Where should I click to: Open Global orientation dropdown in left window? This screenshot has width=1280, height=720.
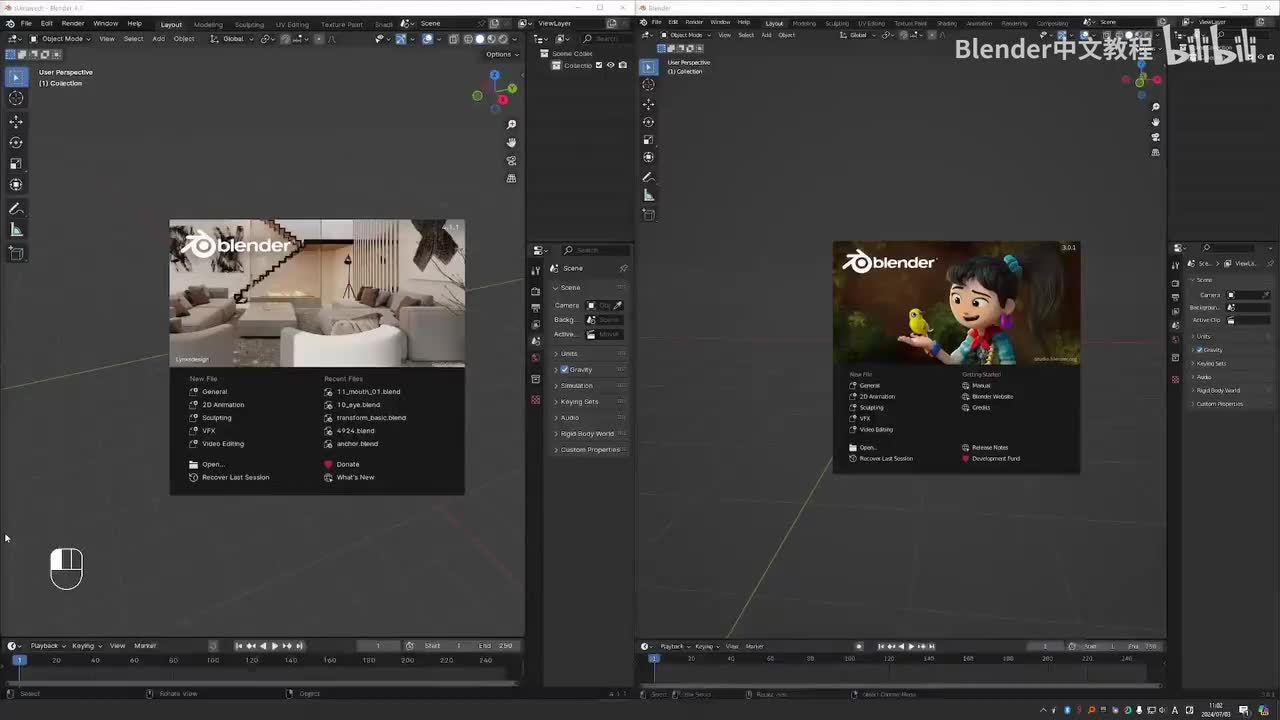232,39
